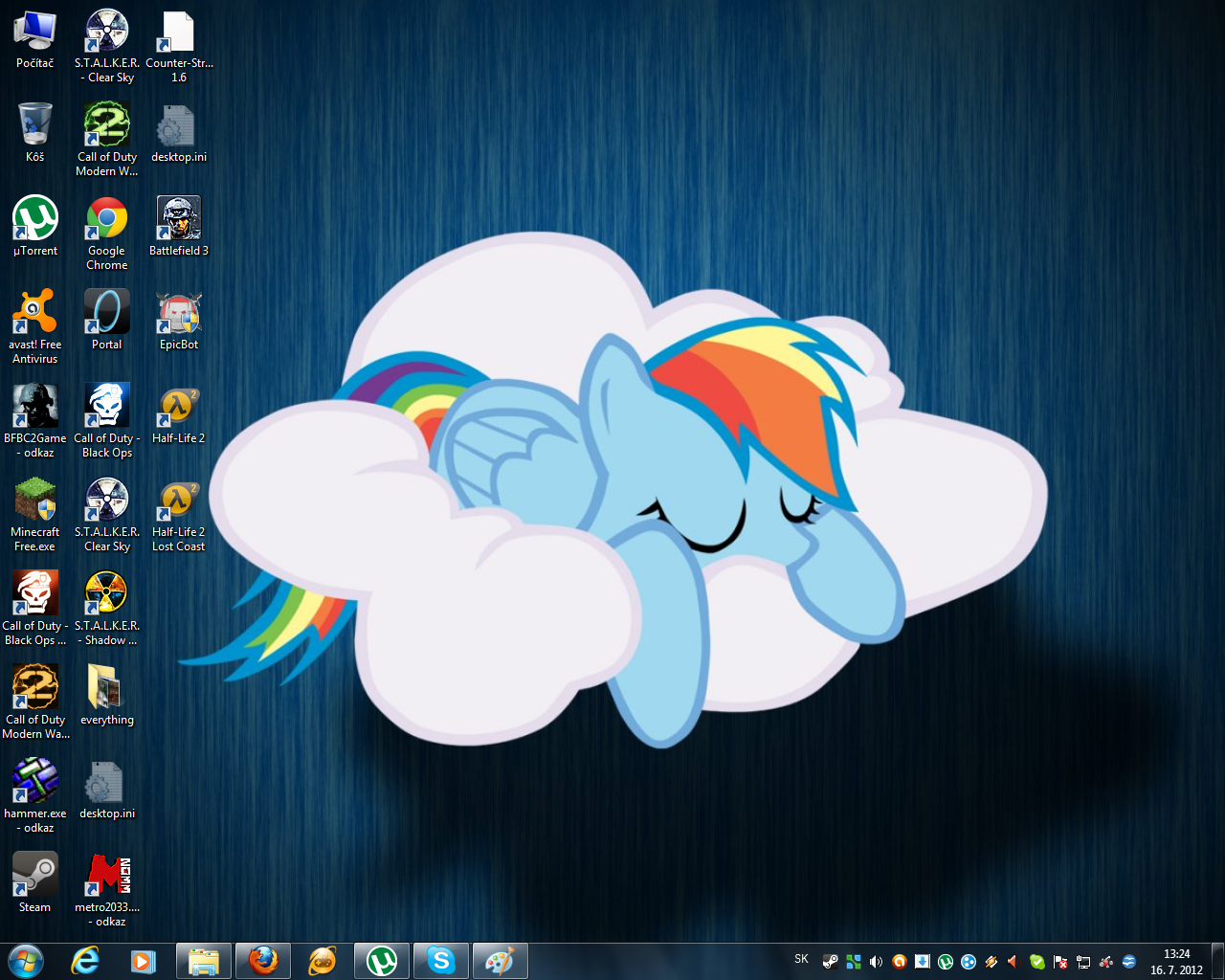Click the Steam tray icon
Viewport: 1225px width, 980px height.
(x=831, y=962)
